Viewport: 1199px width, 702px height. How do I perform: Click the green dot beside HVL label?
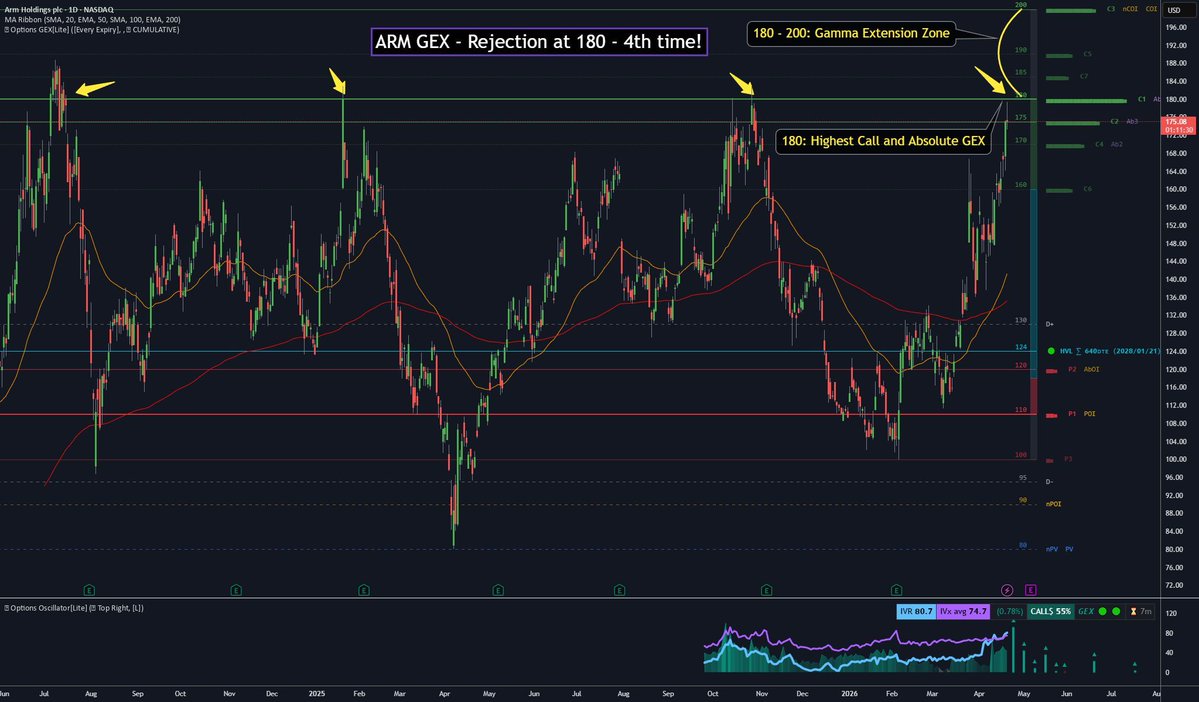pyautogui.click(x=1051, y=351)
